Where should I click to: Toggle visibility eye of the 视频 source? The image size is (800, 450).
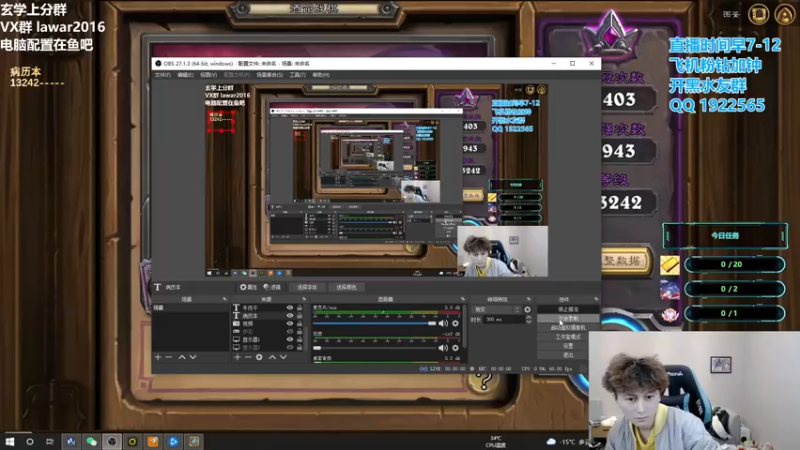click(290, 323)
